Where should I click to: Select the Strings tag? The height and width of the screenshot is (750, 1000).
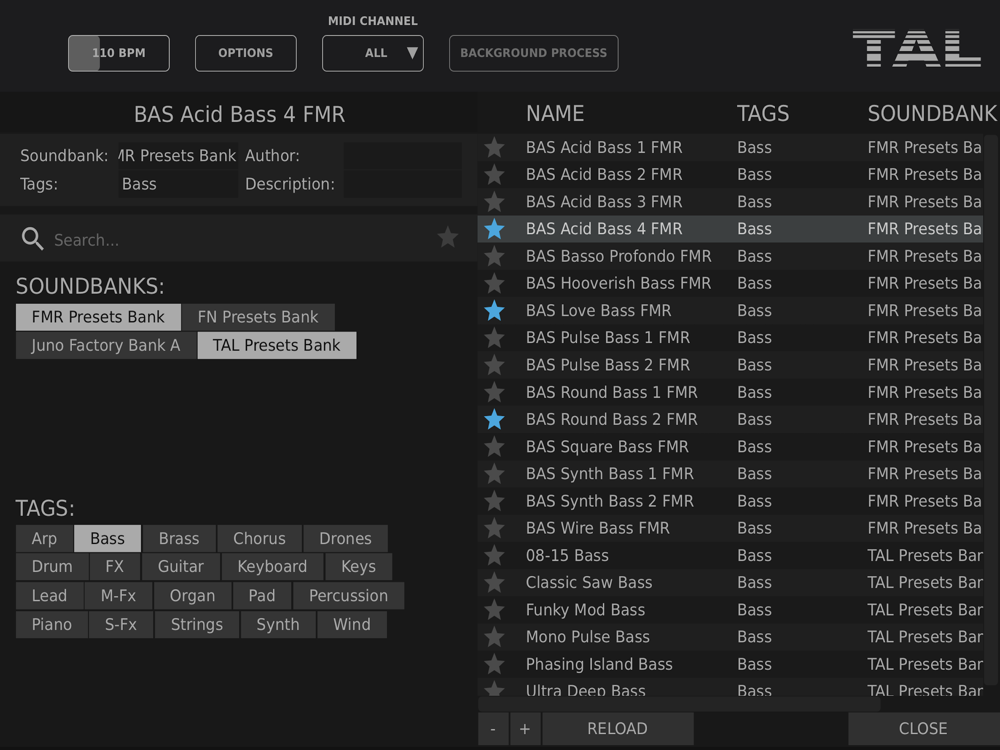[x=196, y=624]
